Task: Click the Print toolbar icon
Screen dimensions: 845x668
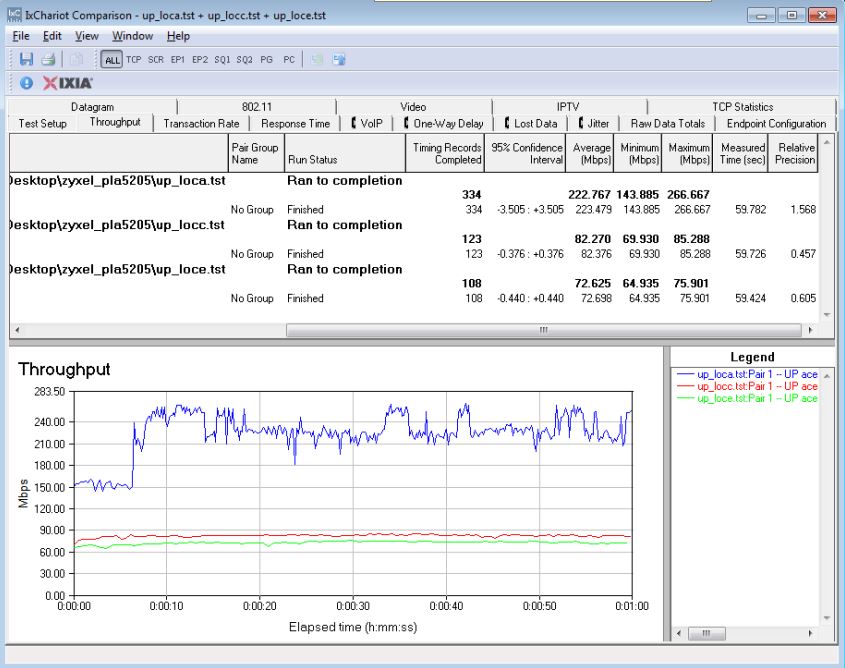Action: point(48,59)
